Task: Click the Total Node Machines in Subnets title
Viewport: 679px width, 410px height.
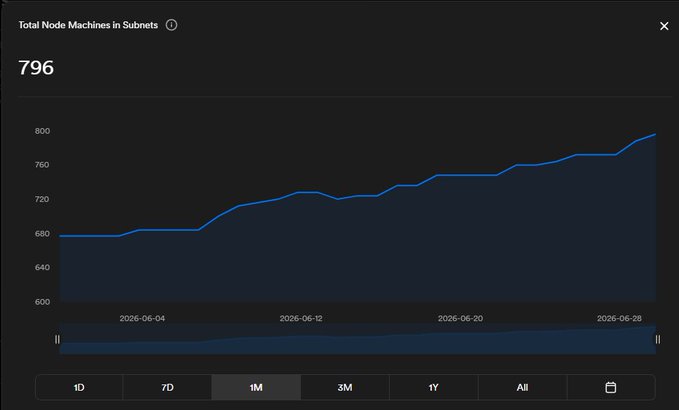Action: (x=88, y=25)
